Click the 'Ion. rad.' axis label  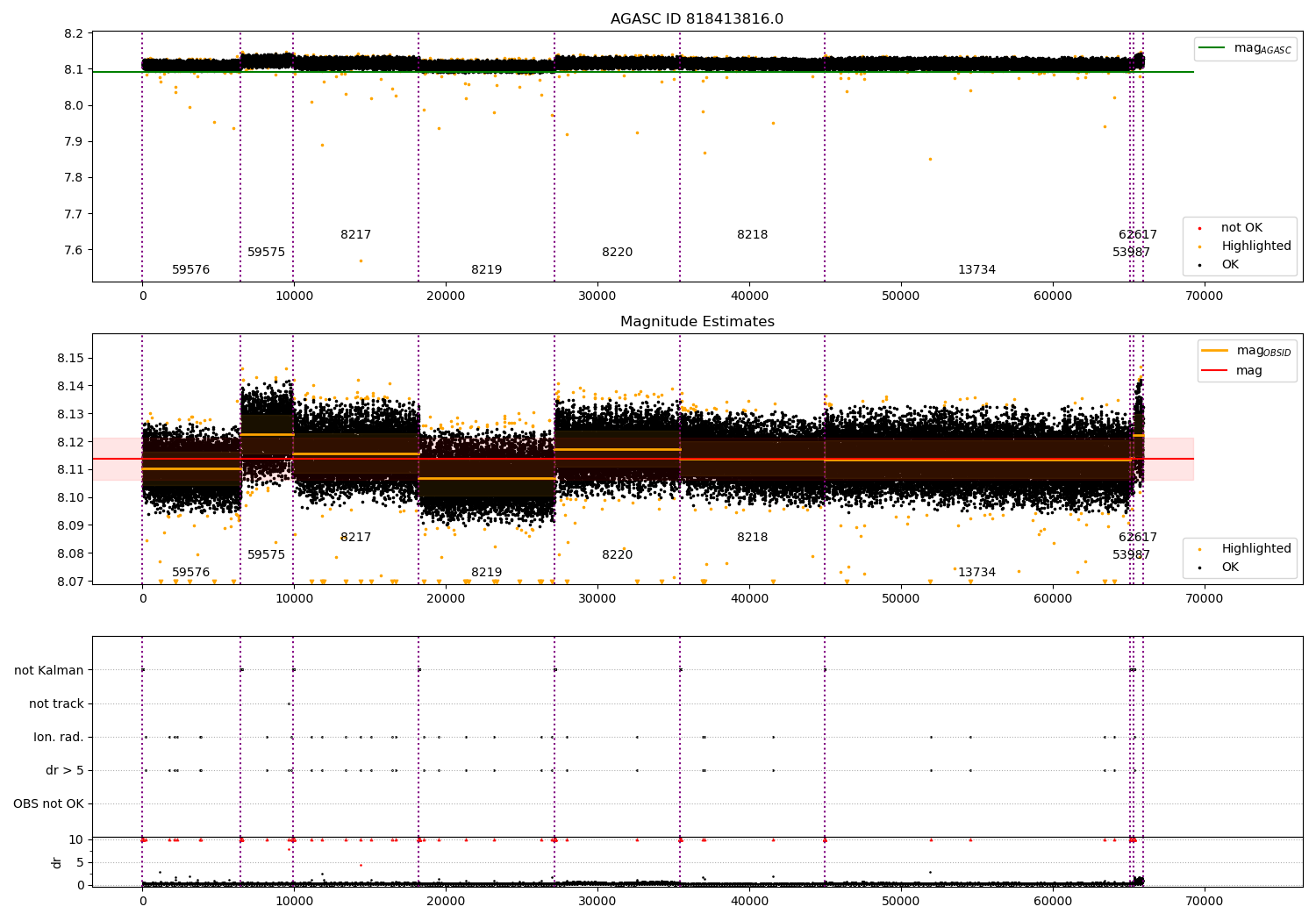(x=59, y=737)
